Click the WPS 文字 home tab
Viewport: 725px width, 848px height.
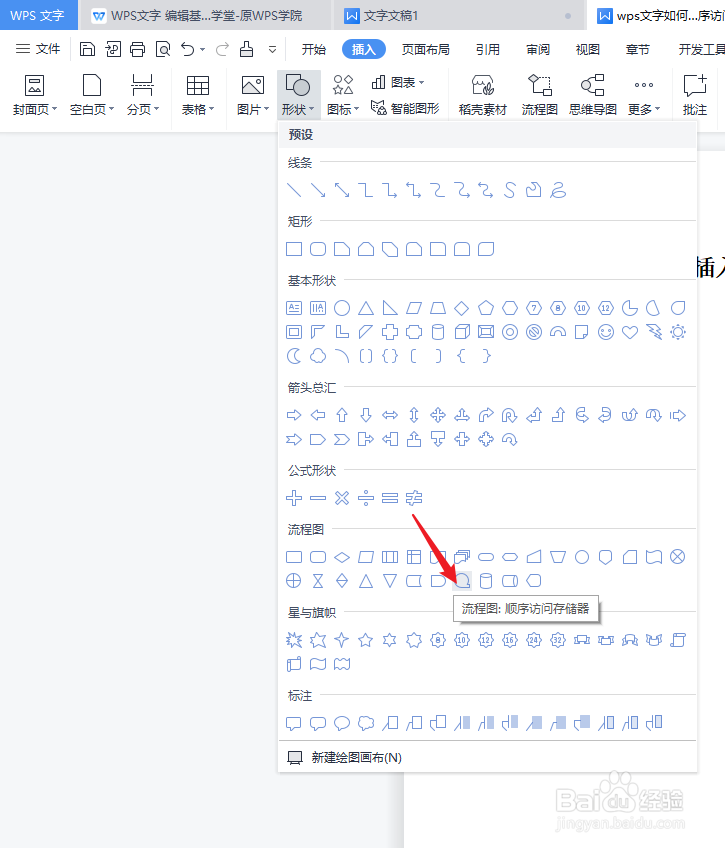pyautogui.click(x=37, y=16)
